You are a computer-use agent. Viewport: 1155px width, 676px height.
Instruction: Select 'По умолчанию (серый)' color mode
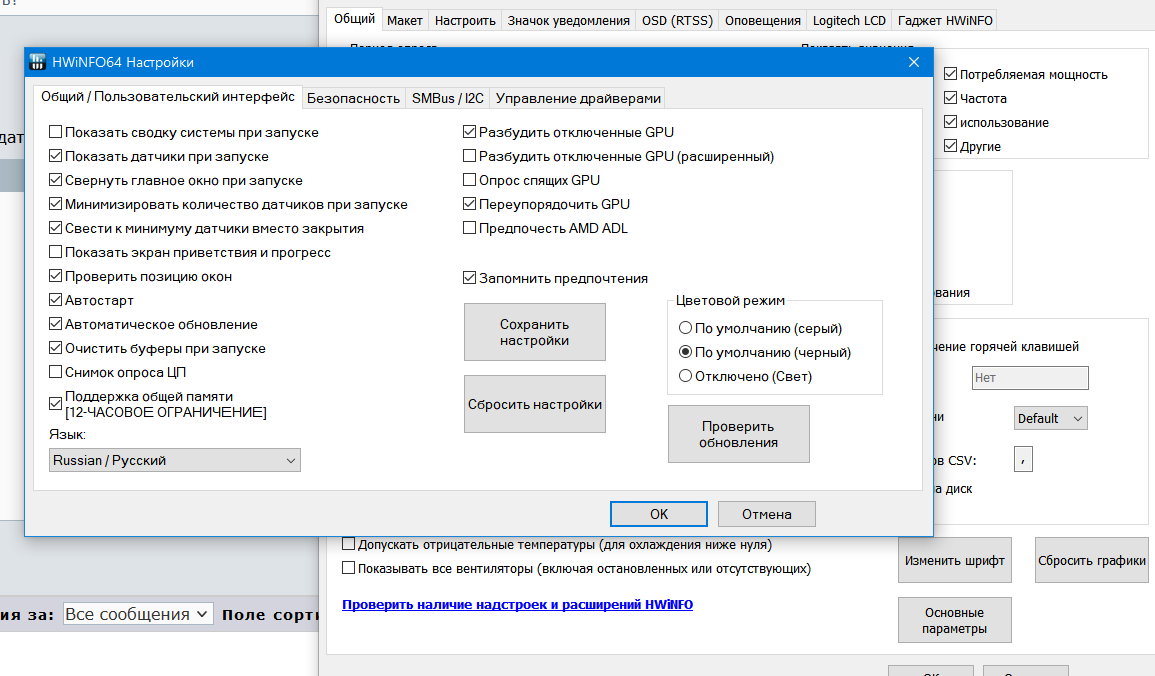point(686,328)
